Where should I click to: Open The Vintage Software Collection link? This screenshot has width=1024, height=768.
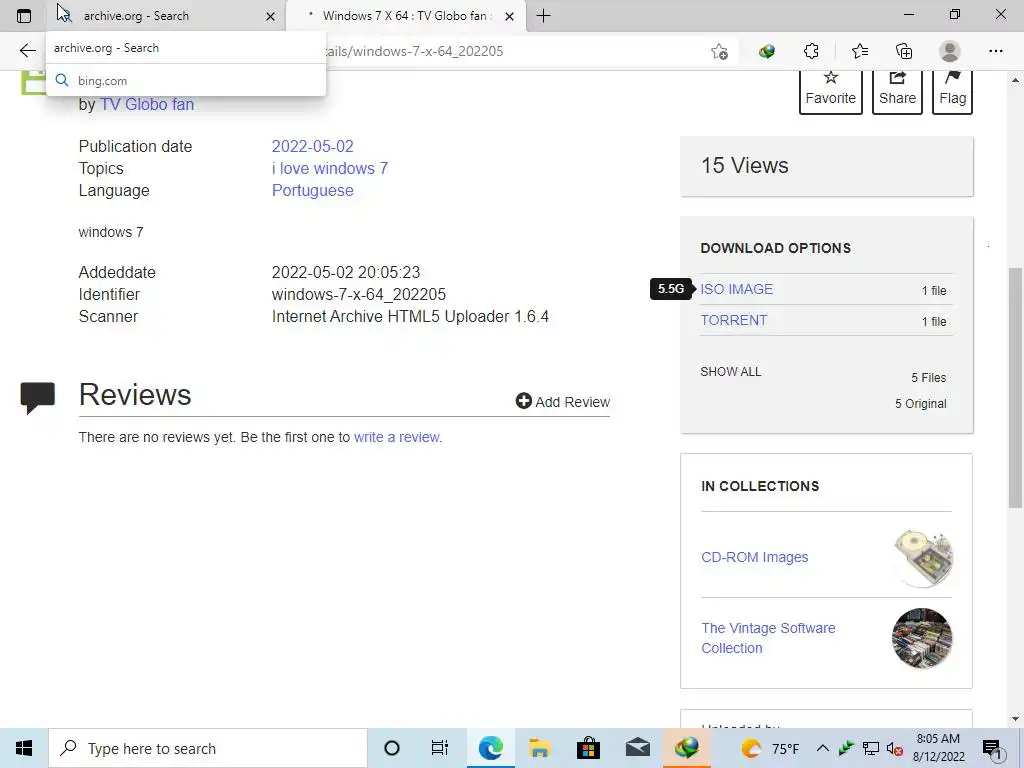click(768, 638)
